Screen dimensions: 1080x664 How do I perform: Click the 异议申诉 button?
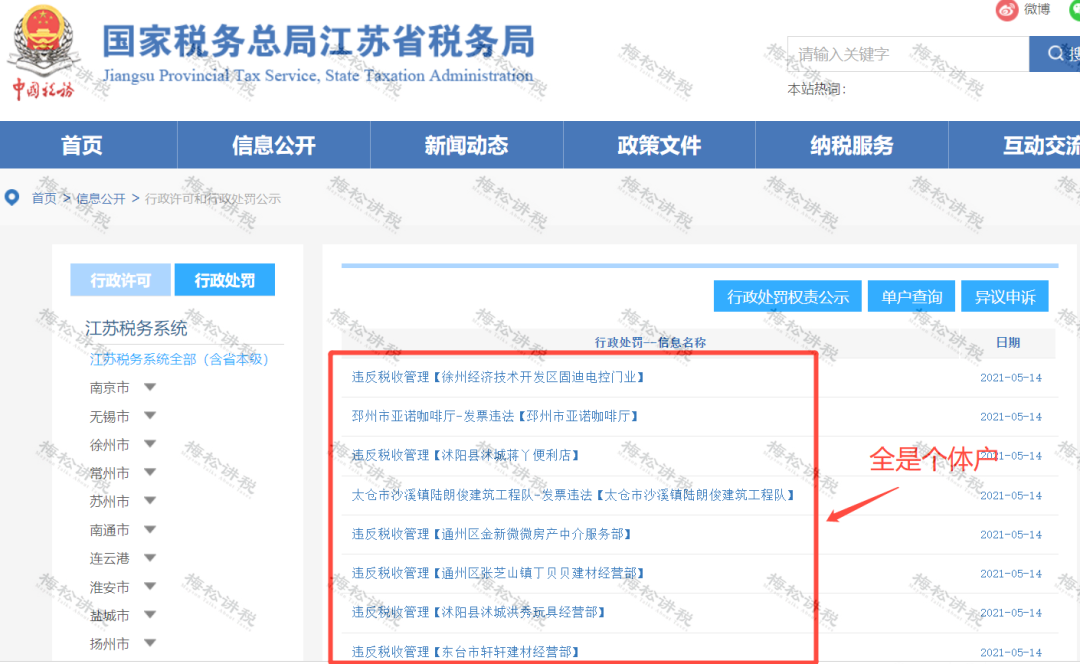(1004, 296)
